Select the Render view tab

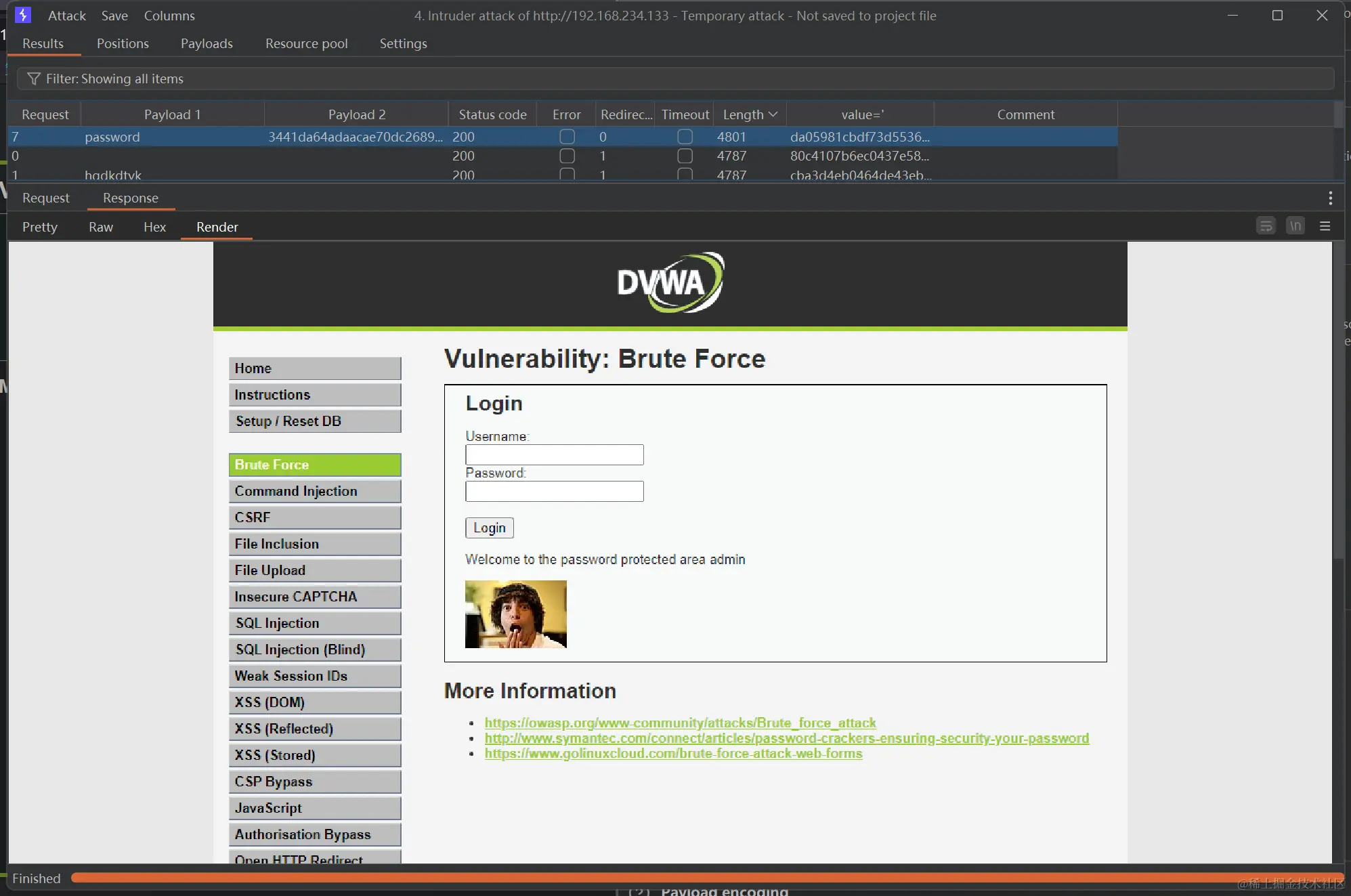click(217, 227)
